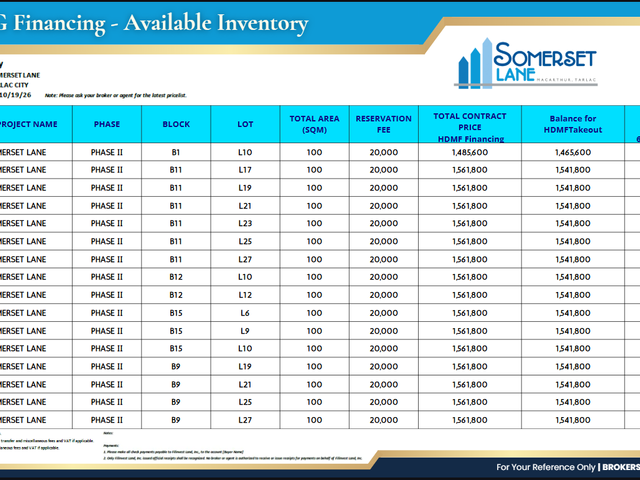Select the BLOCK column header
The image size is (640, 480).
click(x=176, y=124)
